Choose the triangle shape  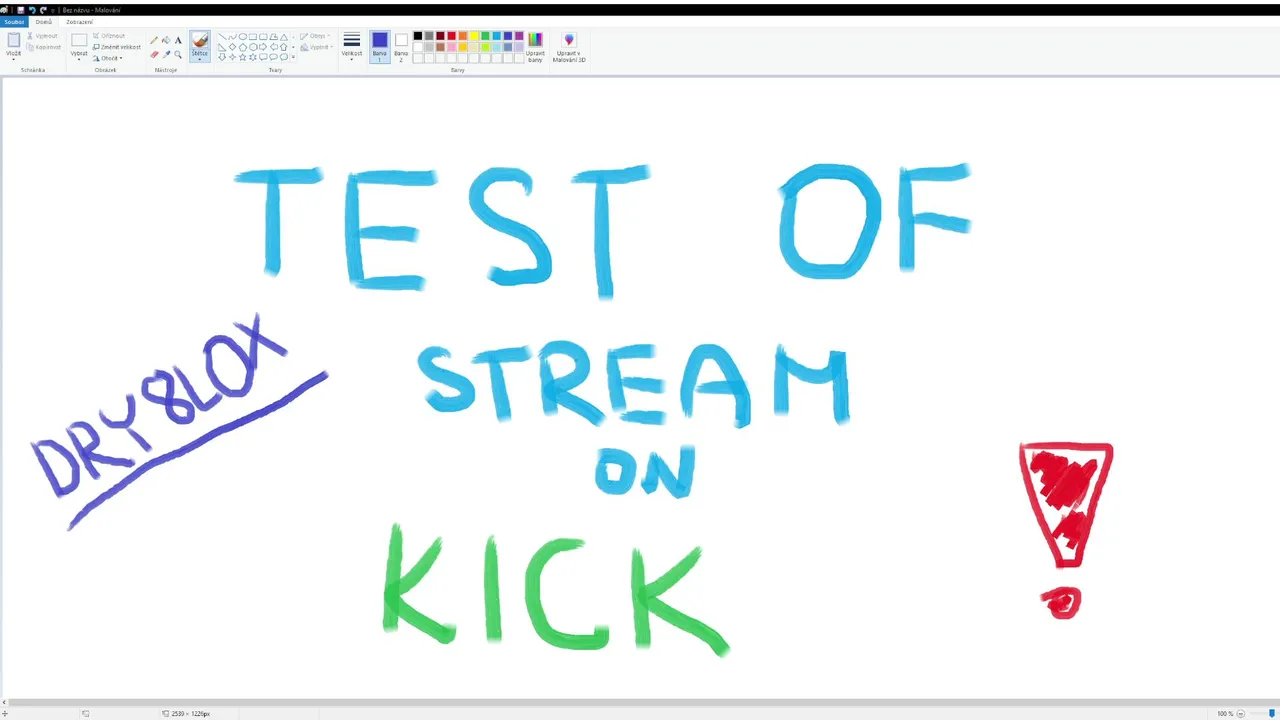[283, 37]
